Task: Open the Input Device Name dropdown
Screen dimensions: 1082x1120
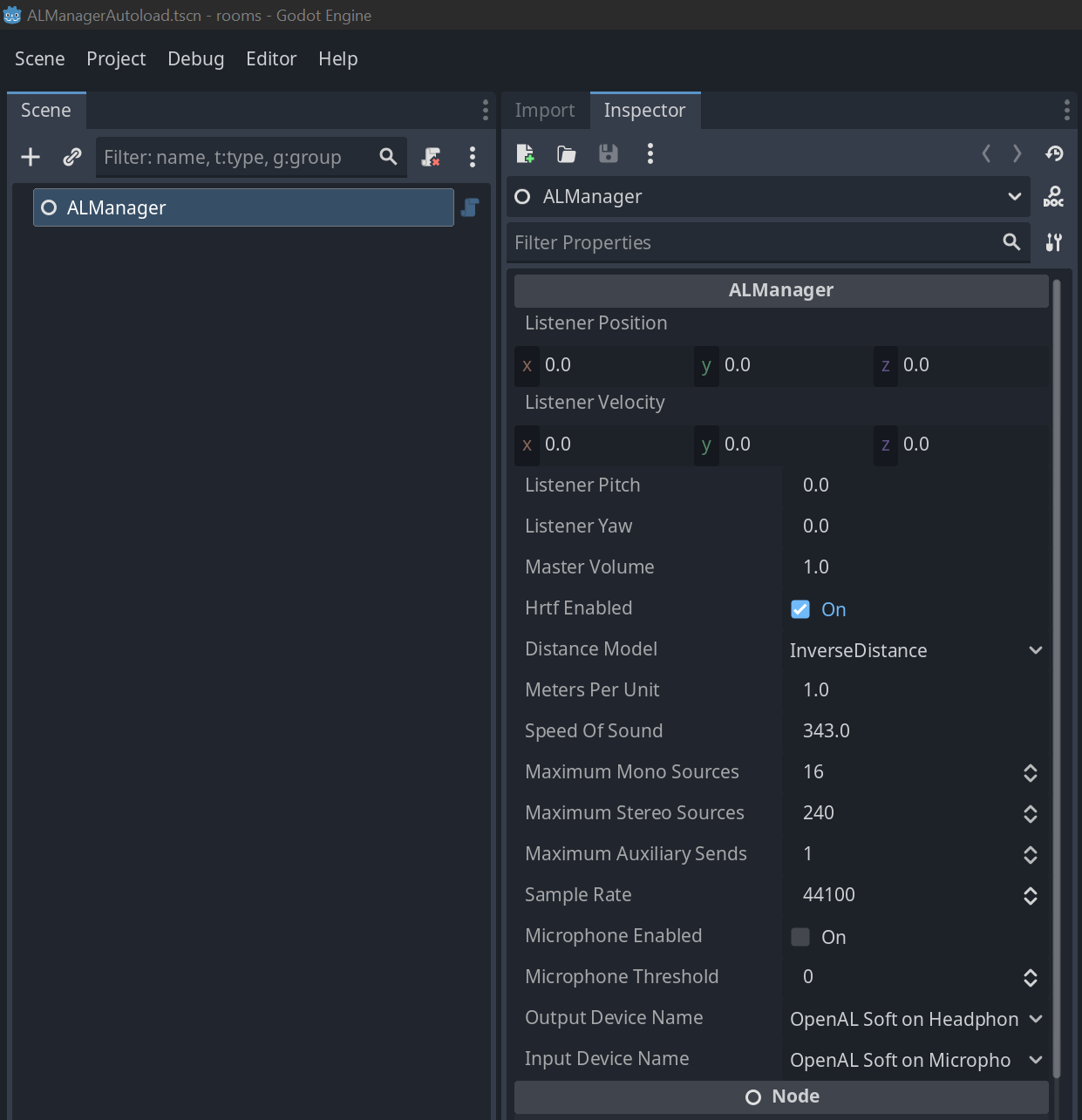Action: coord(915,1060)
